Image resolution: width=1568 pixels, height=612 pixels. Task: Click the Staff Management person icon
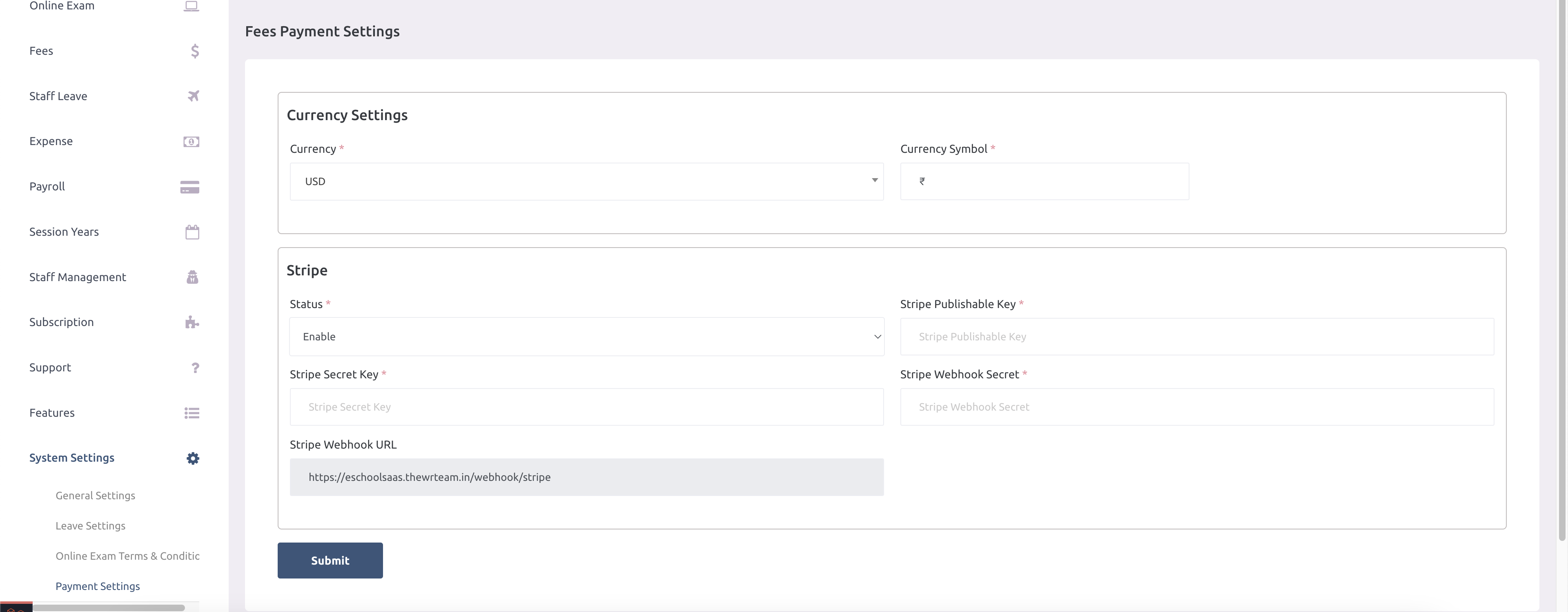tap(192, 278)
